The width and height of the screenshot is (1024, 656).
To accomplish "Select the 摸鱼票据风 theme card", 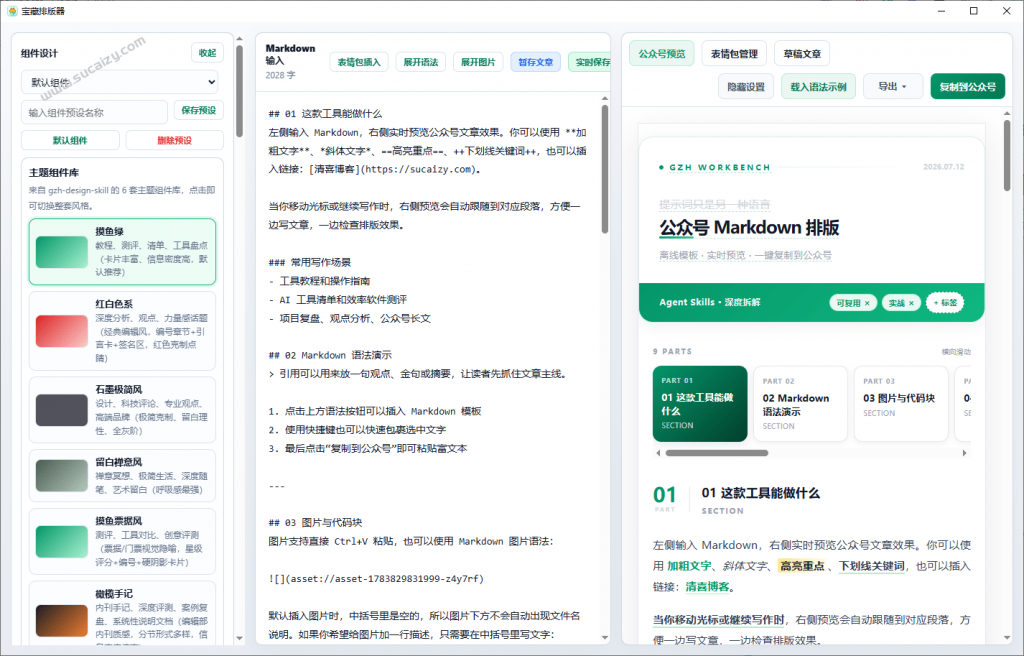I will tap(122, 541).
